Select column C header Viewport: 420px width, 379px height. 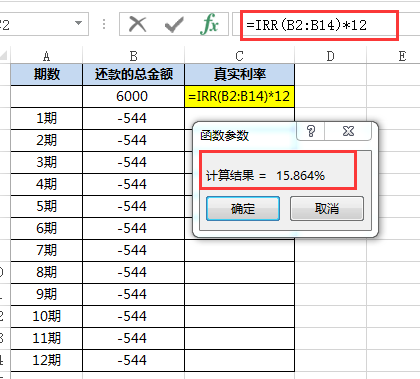coord(239,56)
